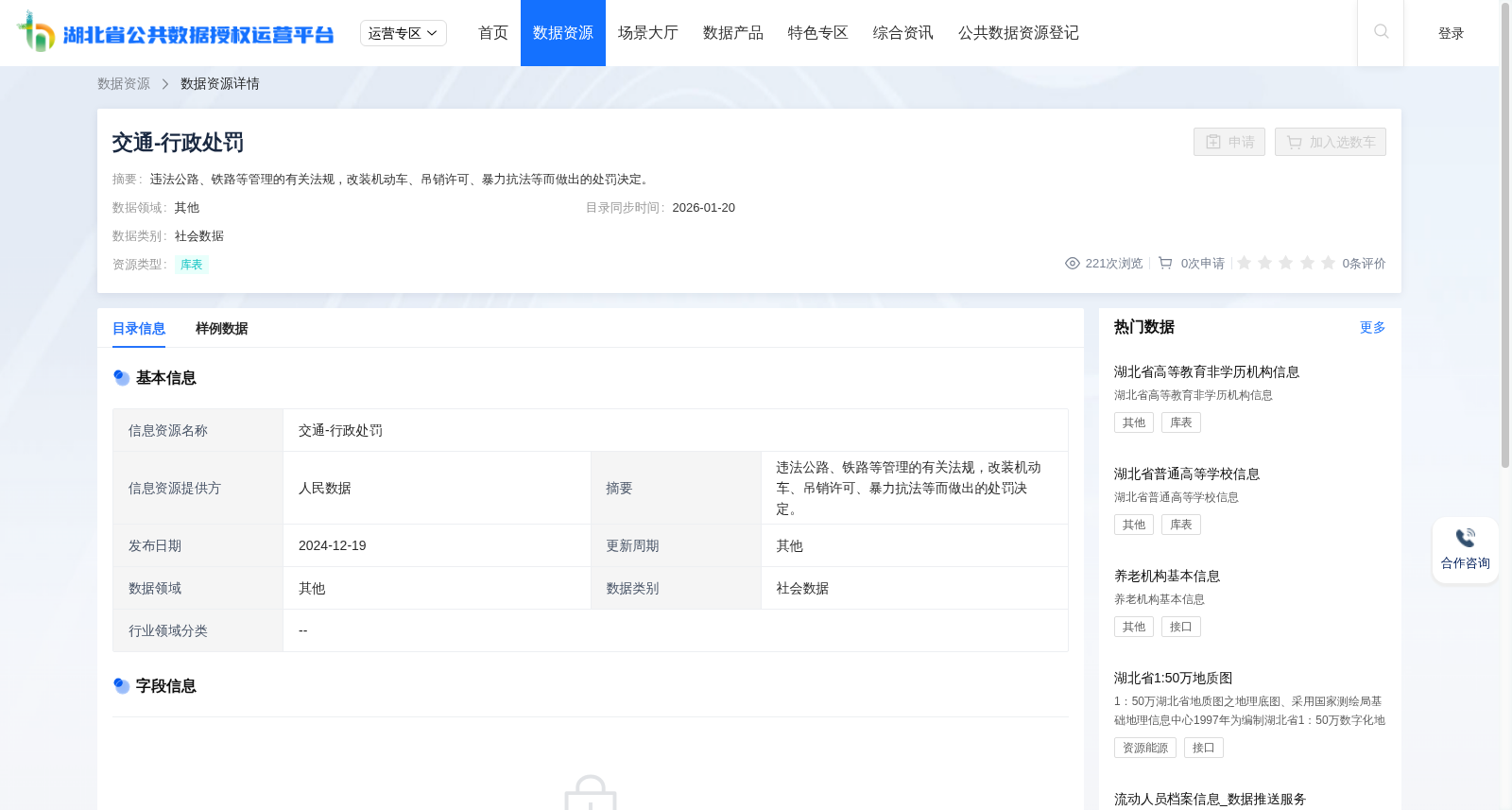Click the eye icon beside 221次浏览
Screen dimensions: 1512x810
coord(1073,264)
